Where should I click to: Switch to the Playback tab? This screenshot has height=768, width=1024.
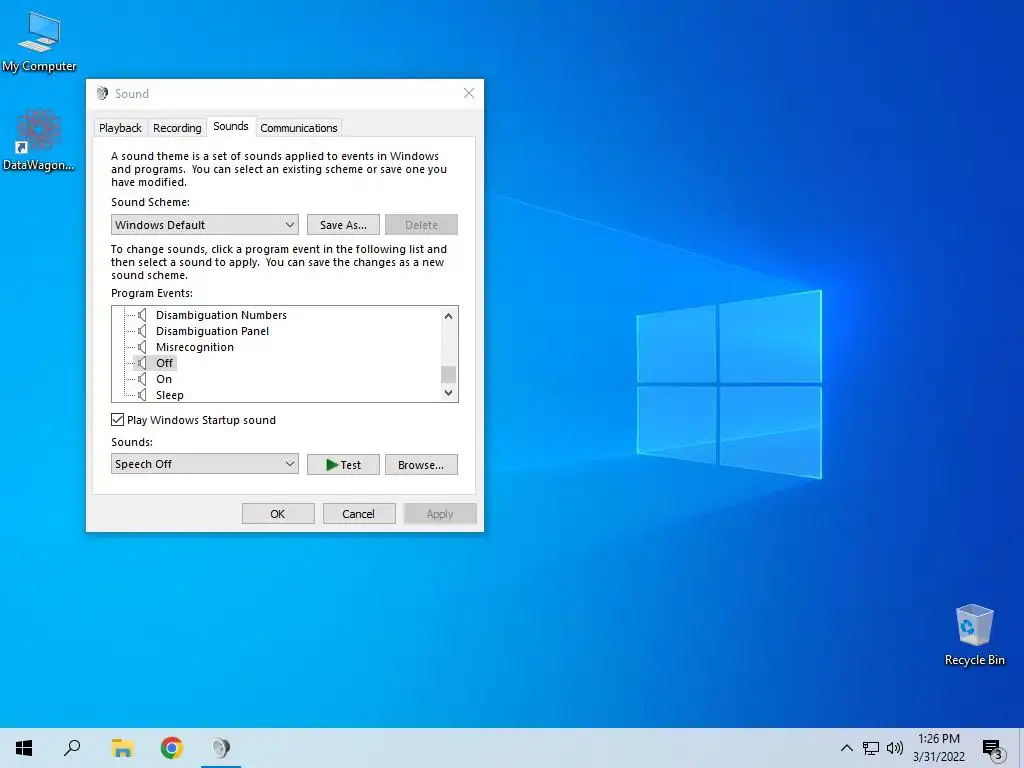tap(120, 128)
